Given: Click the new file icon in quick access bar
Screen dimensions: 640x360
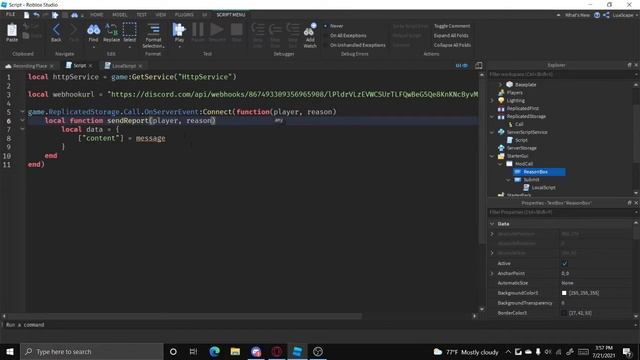Looking at the screenshot, I should tap(27, 15).
